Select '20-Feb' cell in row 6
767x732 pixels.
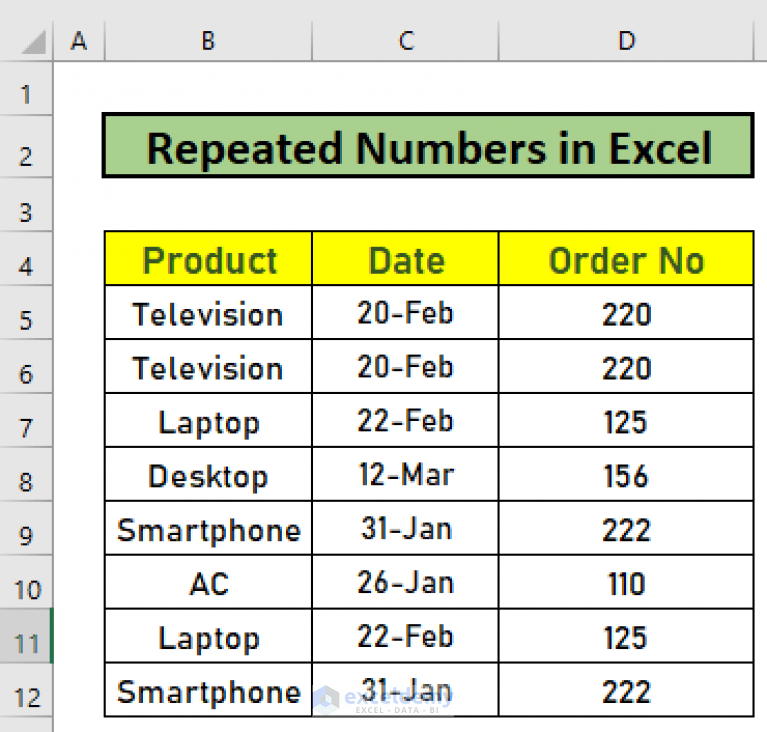tap(406, 366)
